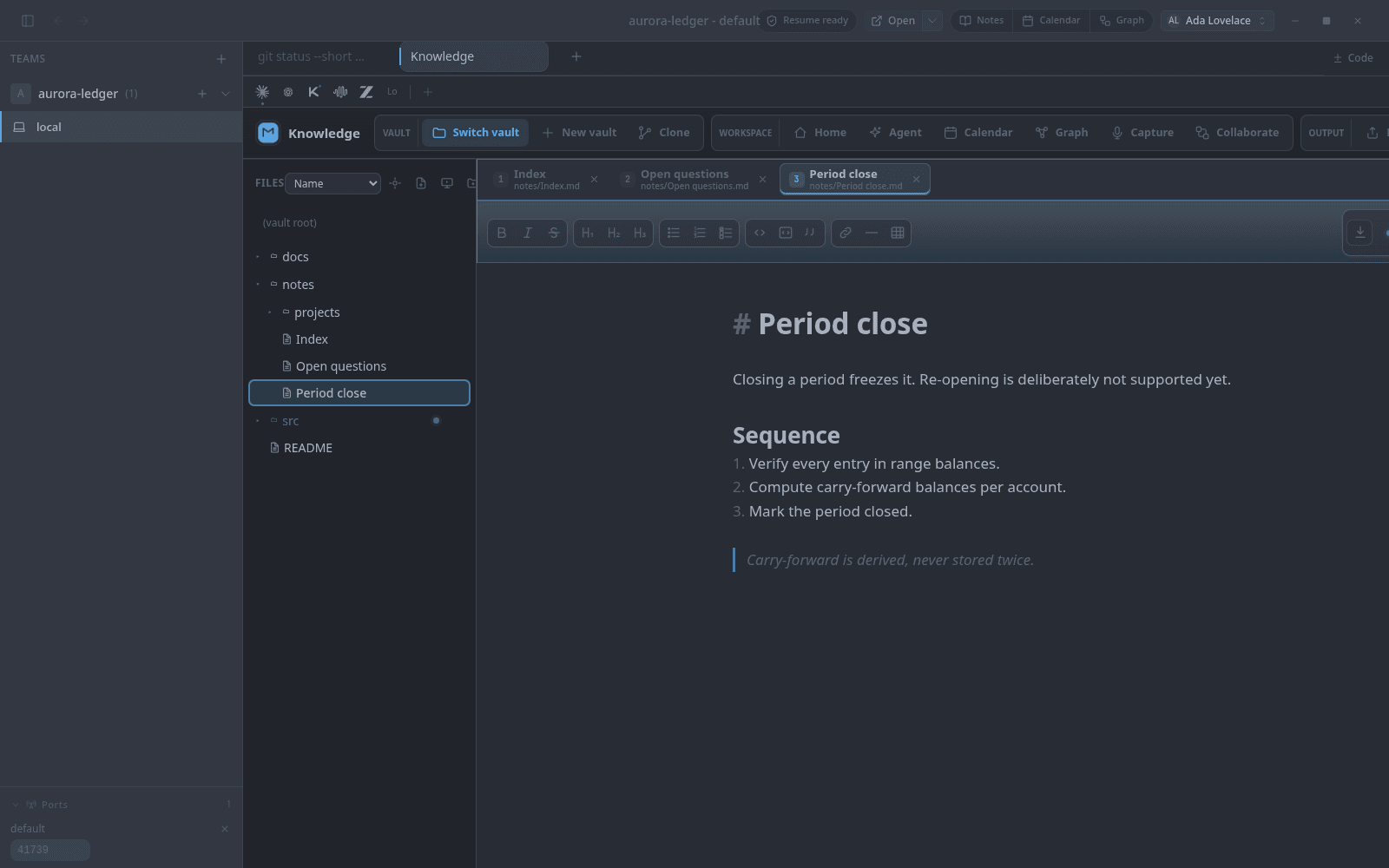
Task: Open the Name sort dropdown
Action: pos(333,183)
